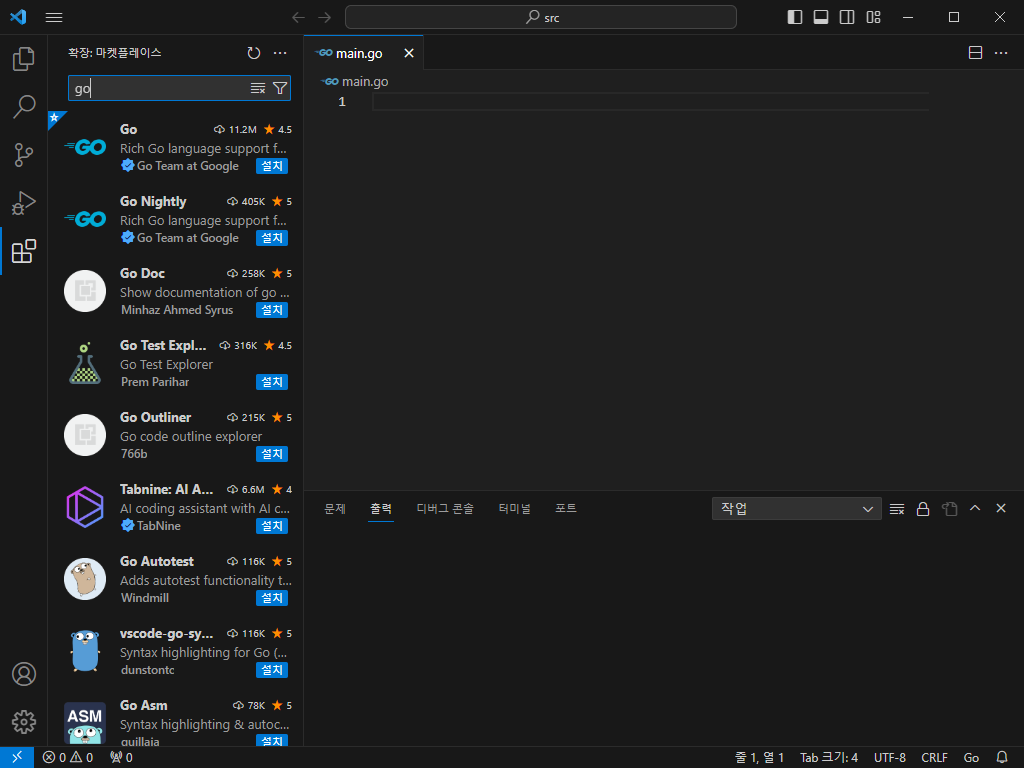Install the vscode-go-syntax extension
Viewport: 1024px width, 768px height.
[x=272, y=670]
